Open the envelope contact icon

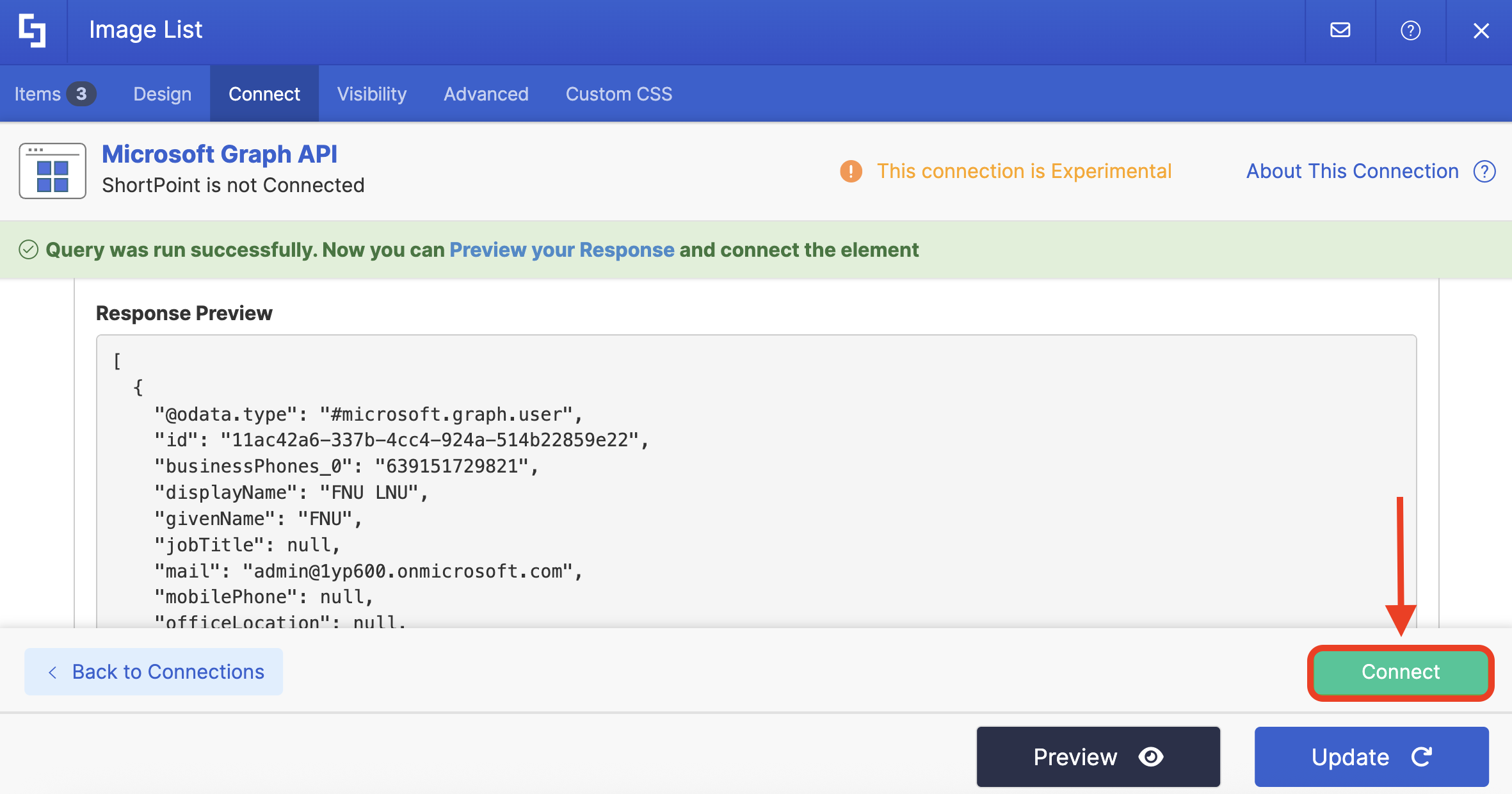[x=1340, y=30]
